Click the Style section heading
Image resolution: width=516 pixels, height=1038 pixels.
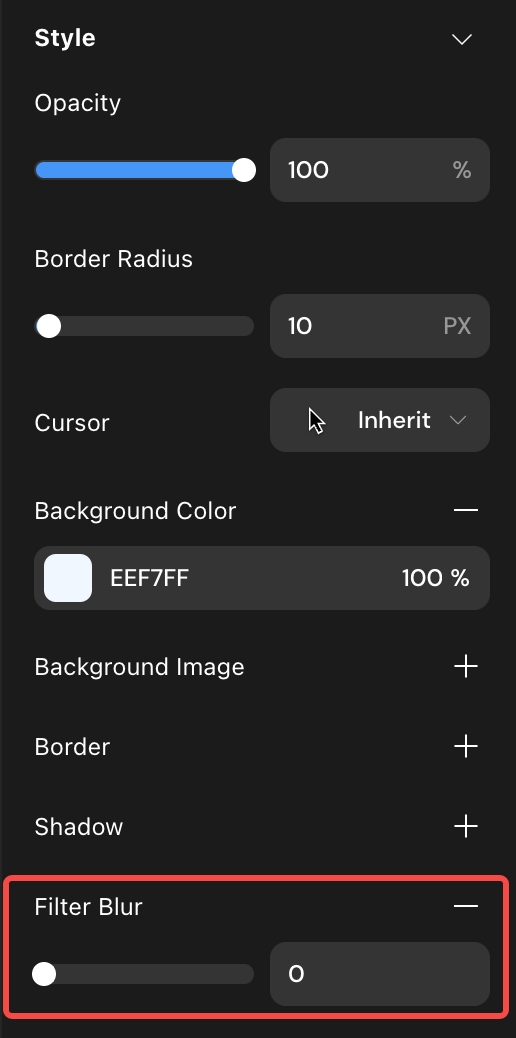point(65,38)
